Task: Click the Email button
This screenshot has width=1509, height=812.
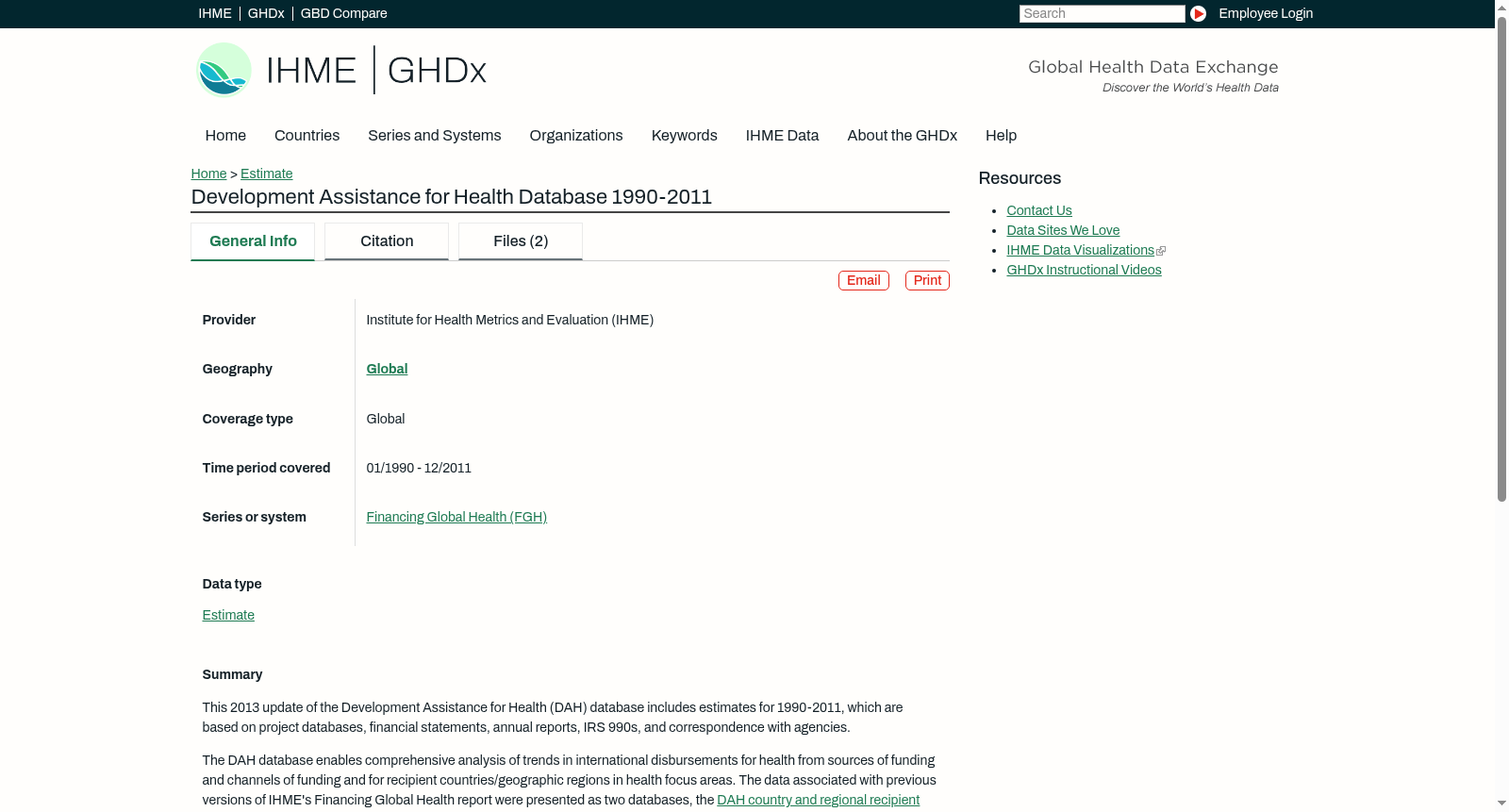Action: click(x=864, y=281)
